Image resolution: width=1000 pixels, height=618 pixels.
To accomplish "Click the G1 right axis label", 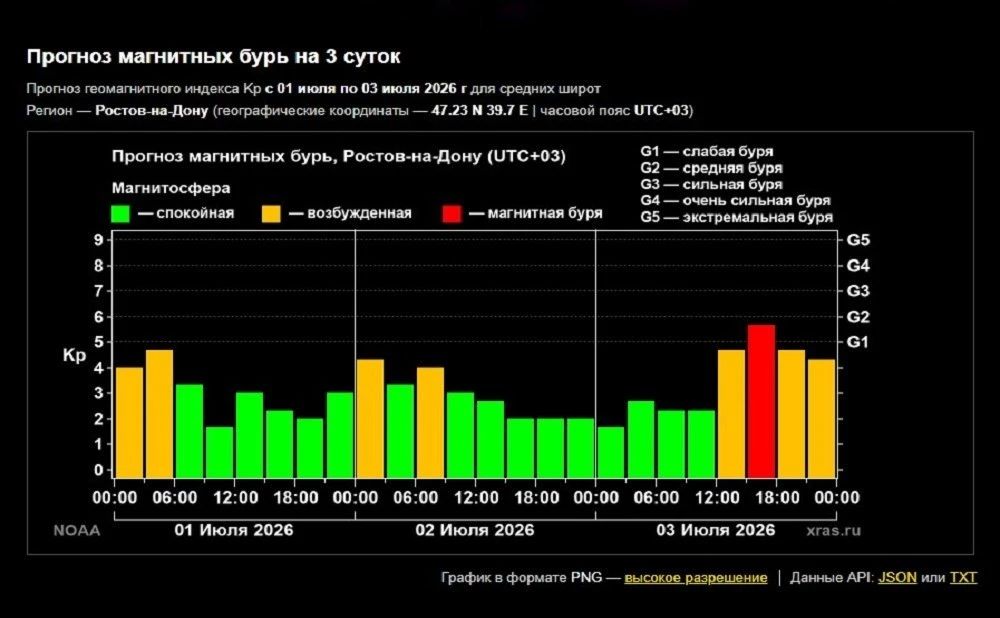I will click(x=857, y=342).
